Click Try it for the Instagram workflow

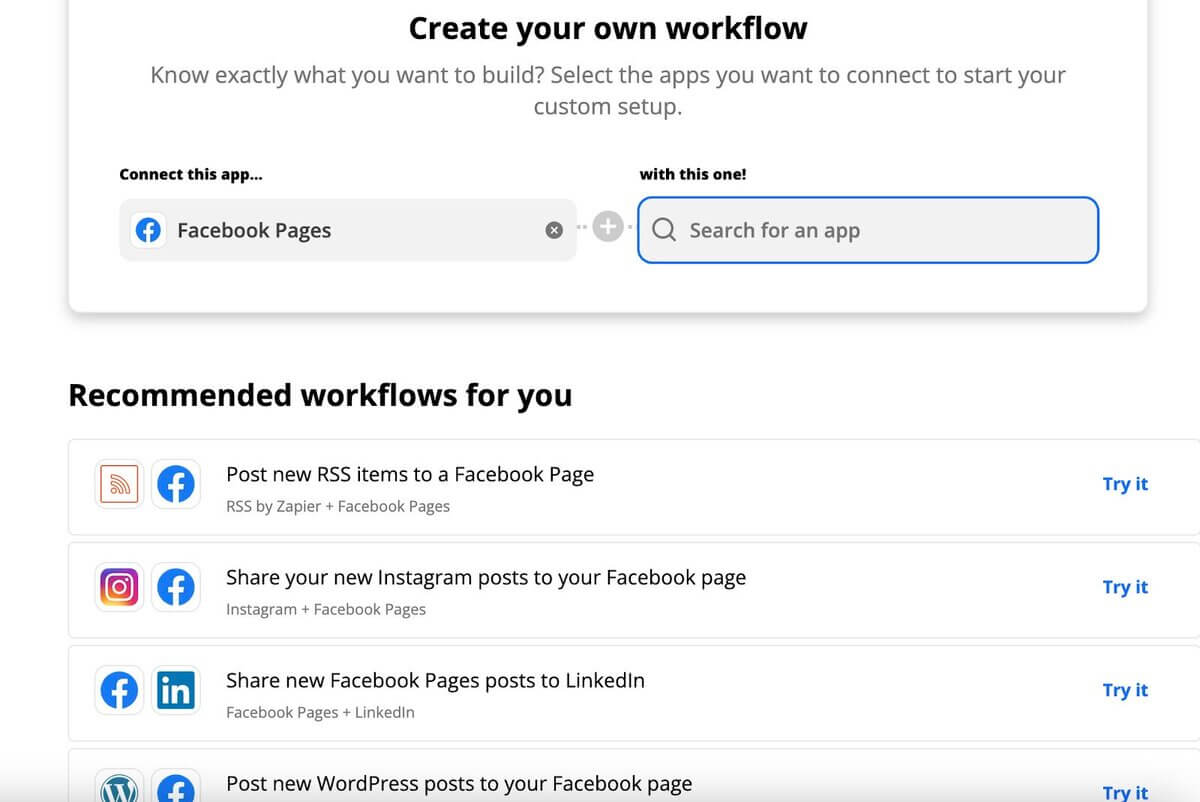tap(1124, 587)
